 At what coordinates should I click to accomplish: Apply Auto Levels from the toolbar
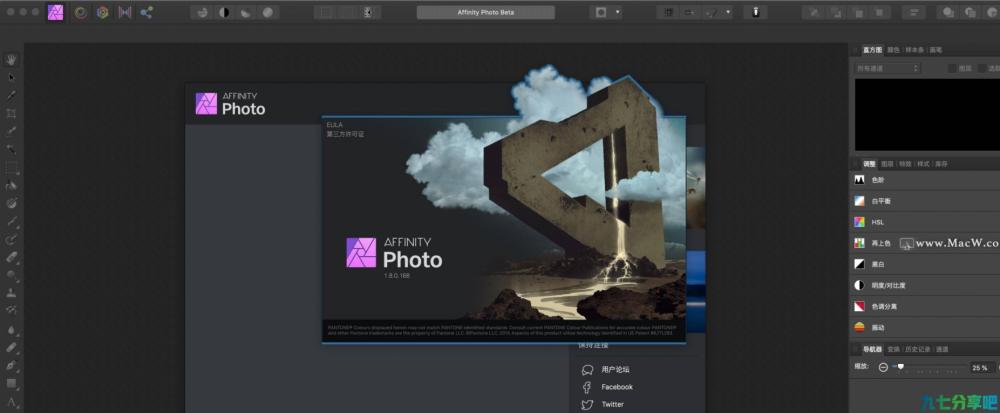[x=202, y=12]
